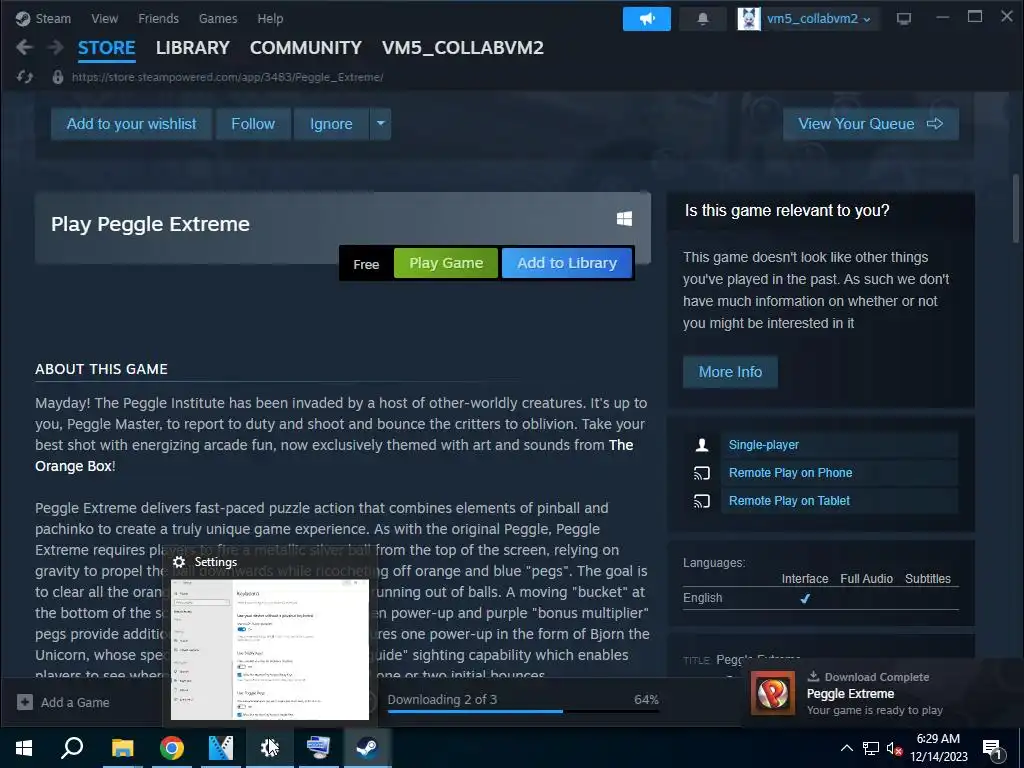The width and height of the screenshot is (1024, 768).
Task: Click the green Play Game button
Action: (446, 263)
